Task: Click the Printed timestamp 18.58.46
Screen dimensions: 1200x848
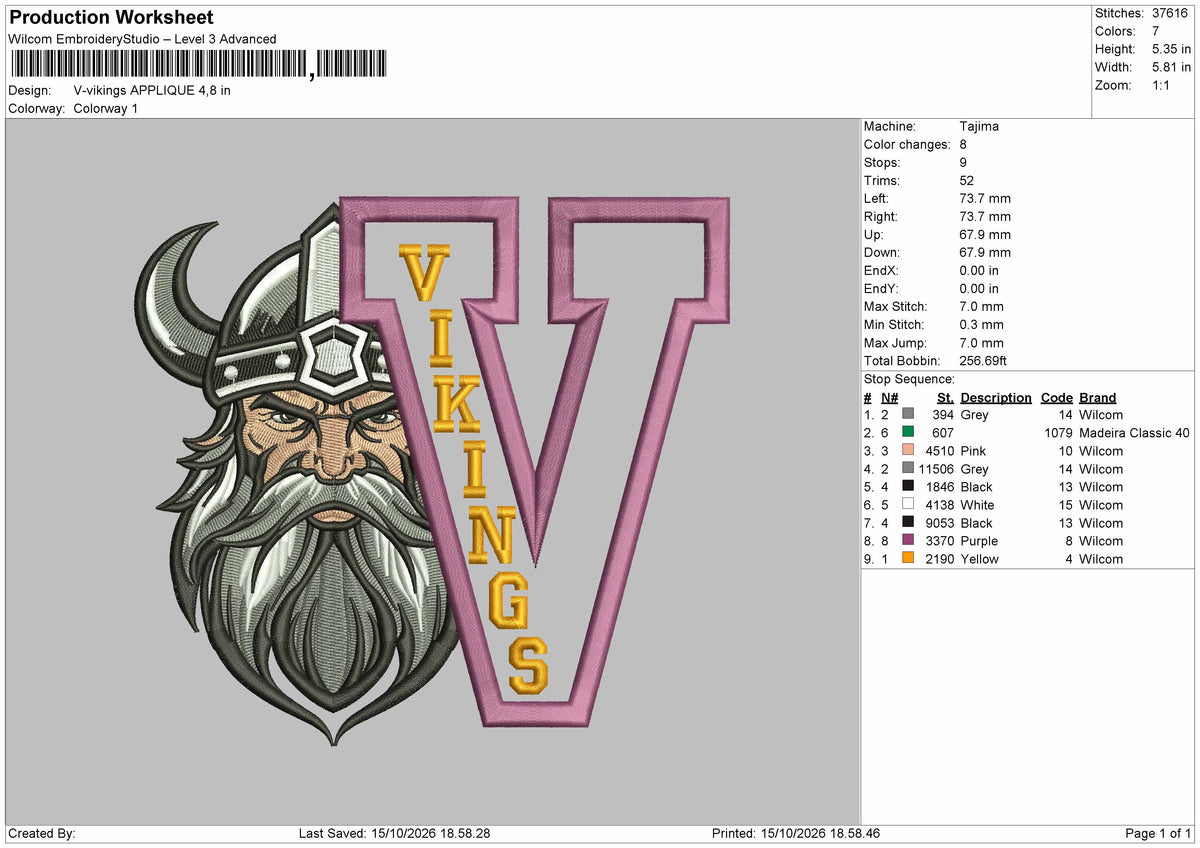Action: click(x=853, y=833)
